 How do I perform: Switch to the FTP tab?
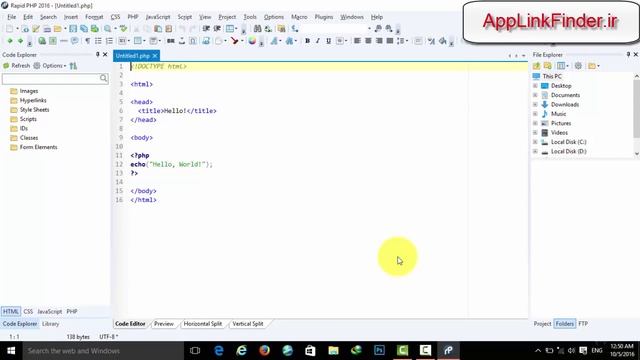click(x=583, y=324)
